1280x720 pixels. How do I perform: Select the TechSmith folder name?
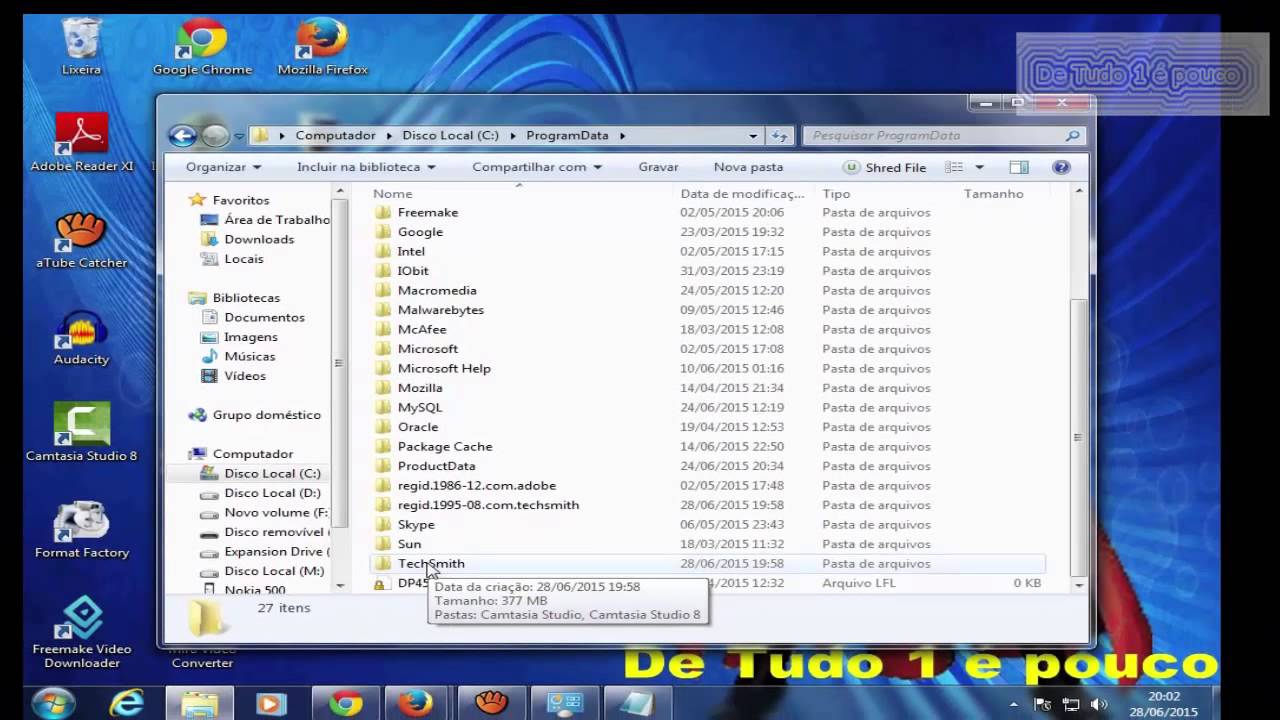(x=431, y=564)
